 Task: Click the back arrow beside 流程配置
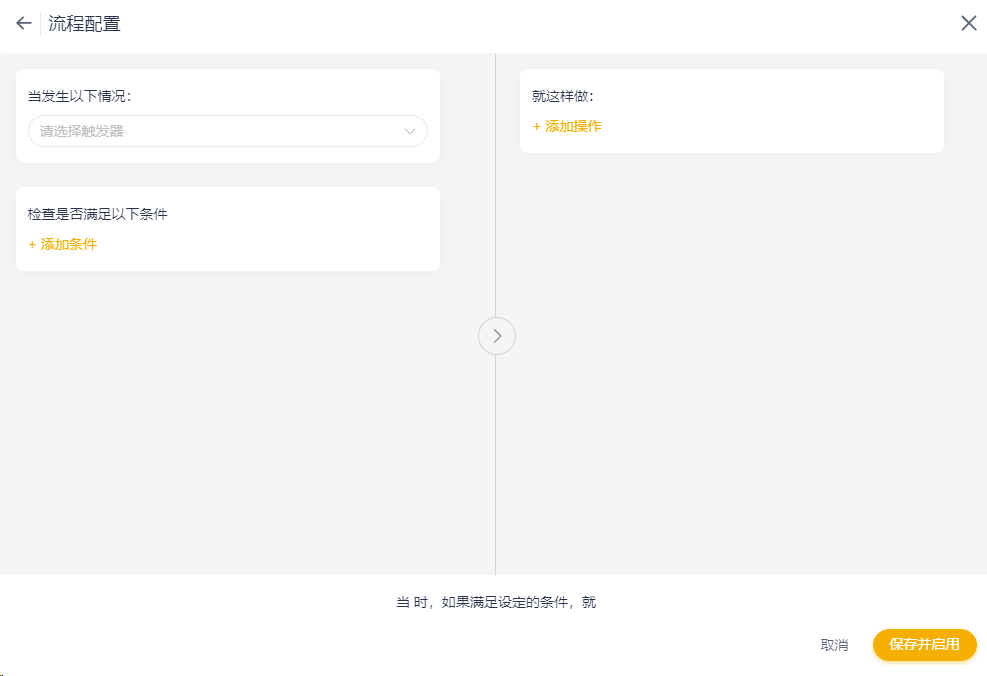point(24,23)
